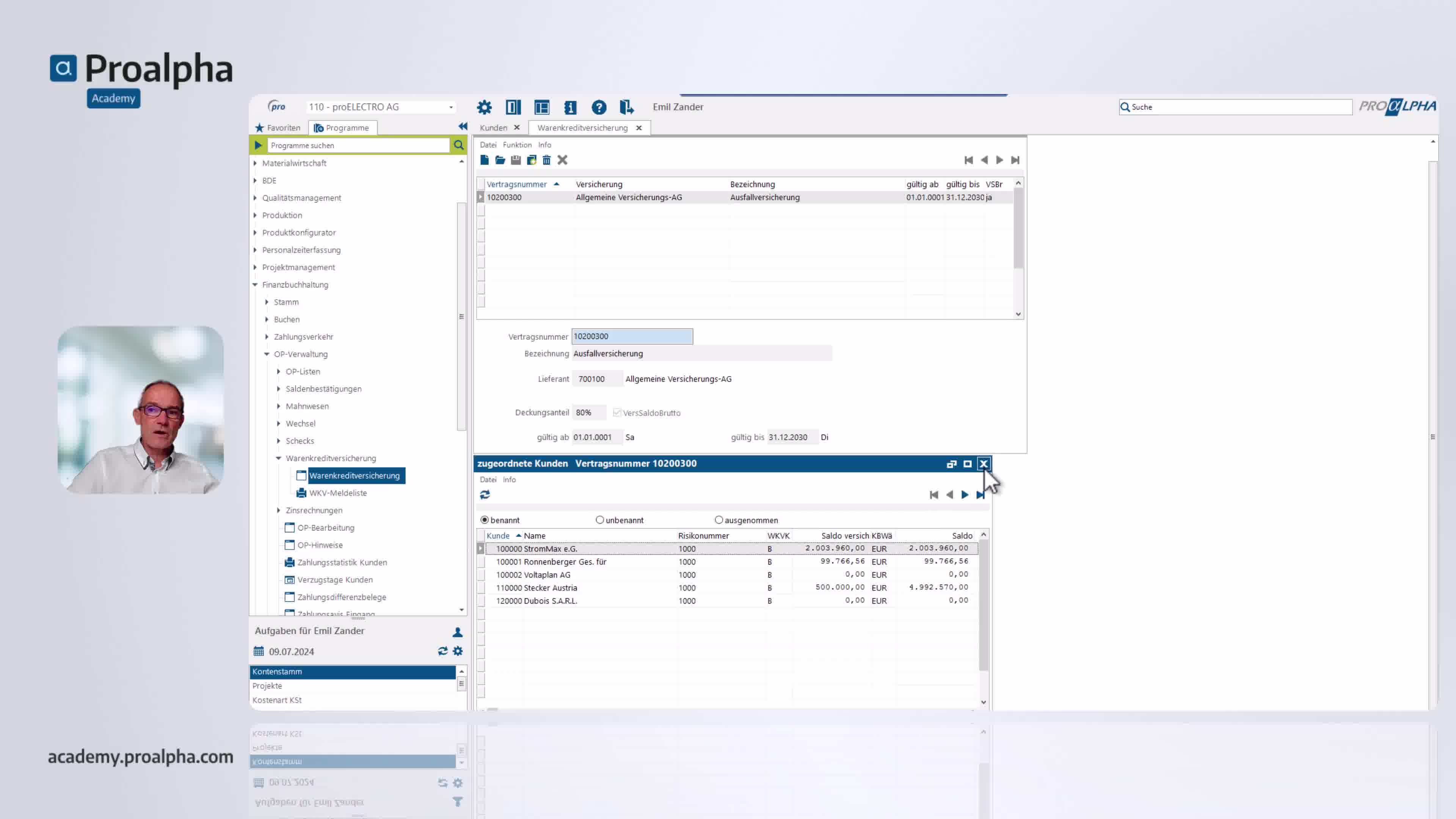
Task: Click the delete trash icon in toolbar
Action: coord(546,160)
